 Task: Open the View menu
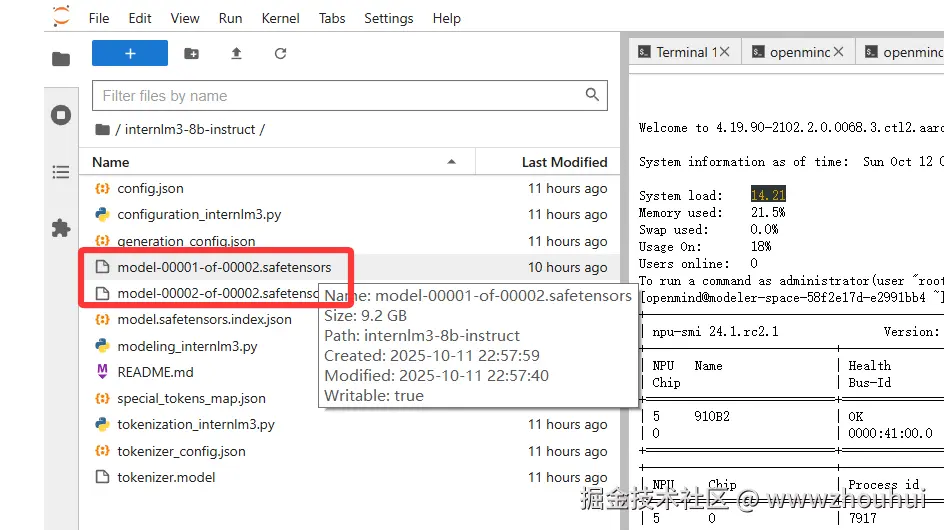(185, 19)
